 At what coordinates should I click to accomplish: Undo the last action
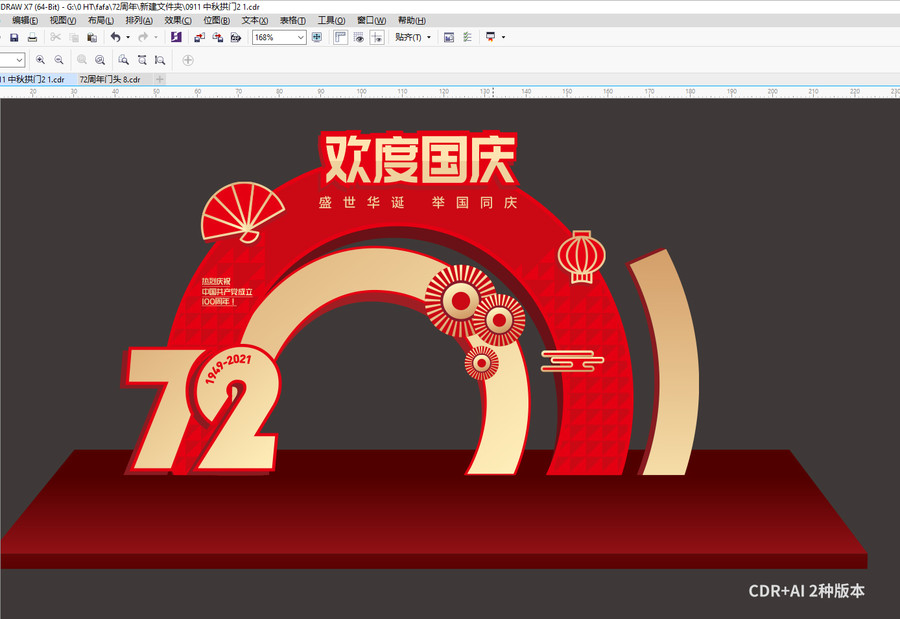coord(115,37)
